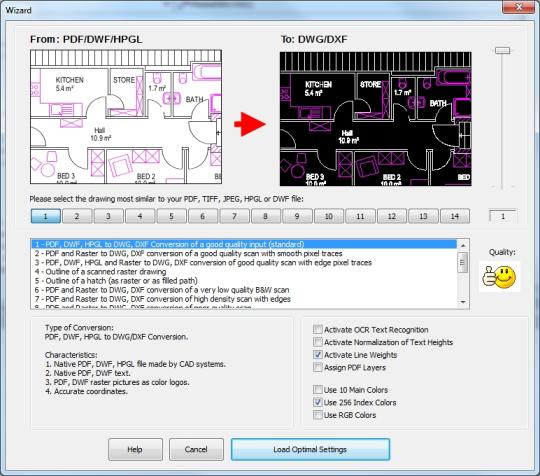Image resolution: width=540 pixels, height=476 pixels.
Task: Enable Activate OCR Text Recognition checkbox
Action: coord(318,330)
